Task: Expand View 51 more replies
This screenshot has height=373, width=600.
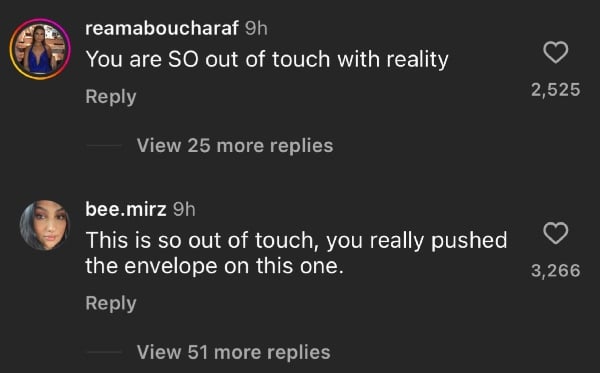Action: [233, 352]
